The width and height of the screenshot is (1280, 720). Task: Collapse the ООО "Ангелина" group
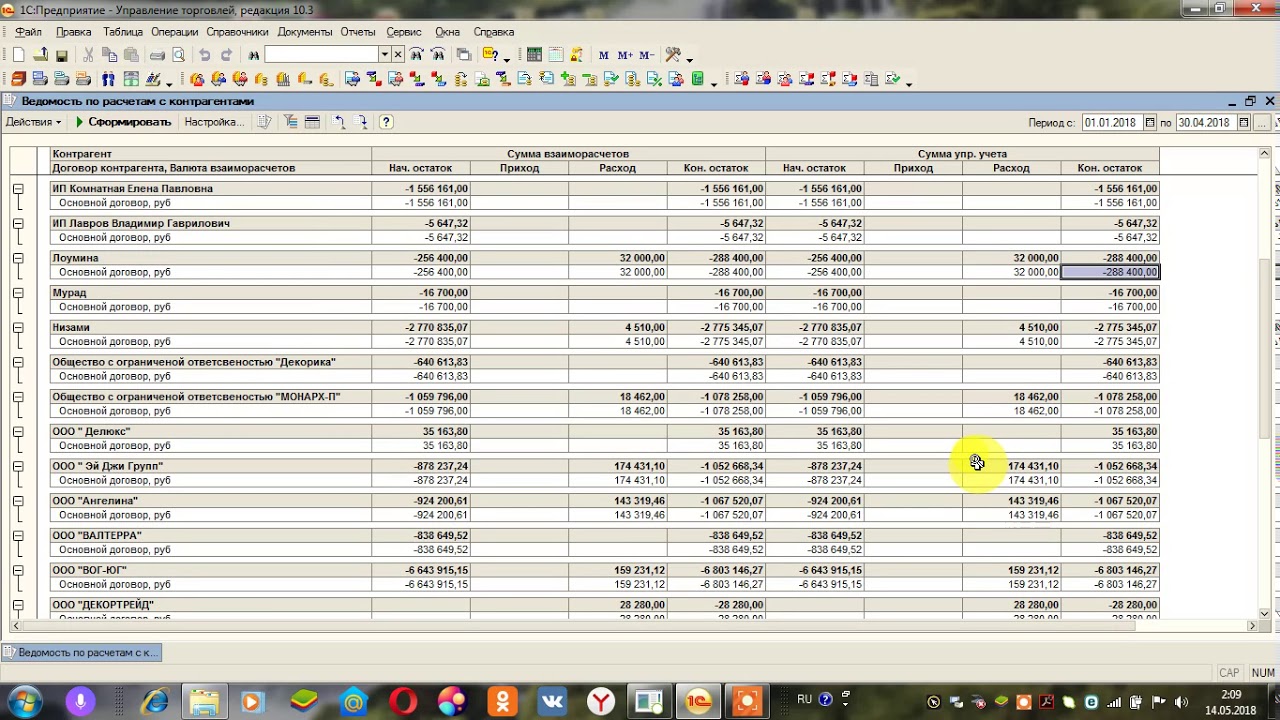pyautogui.click(x=18, y=501)
